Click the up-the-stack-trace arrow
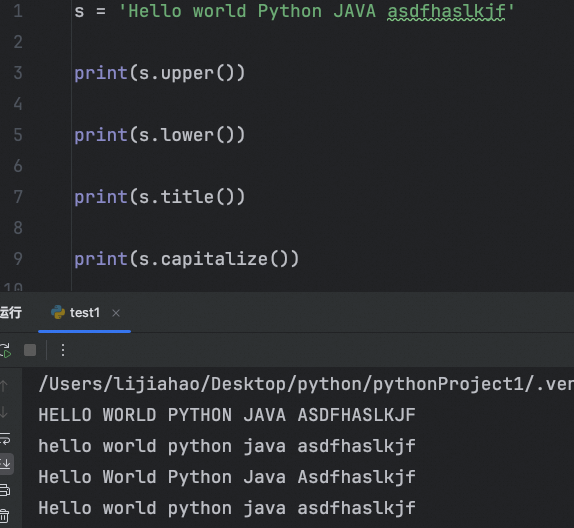Image resolution: width=574 pixels, height=528 pixels. coord(4,386)
